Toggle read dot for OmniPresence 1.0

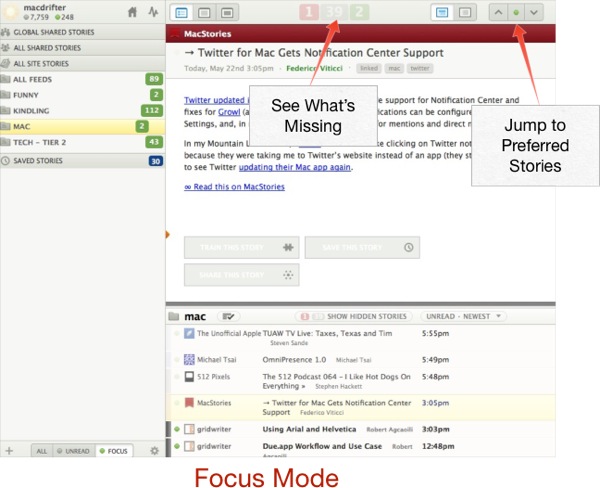(x=177, y=359)
